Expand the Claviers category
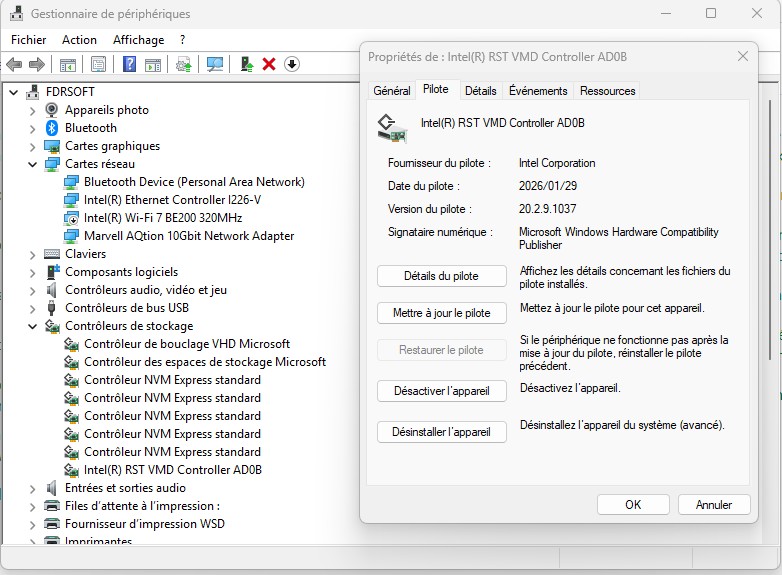The width and height of the screenshot is (782, 575). pos(33,254)
